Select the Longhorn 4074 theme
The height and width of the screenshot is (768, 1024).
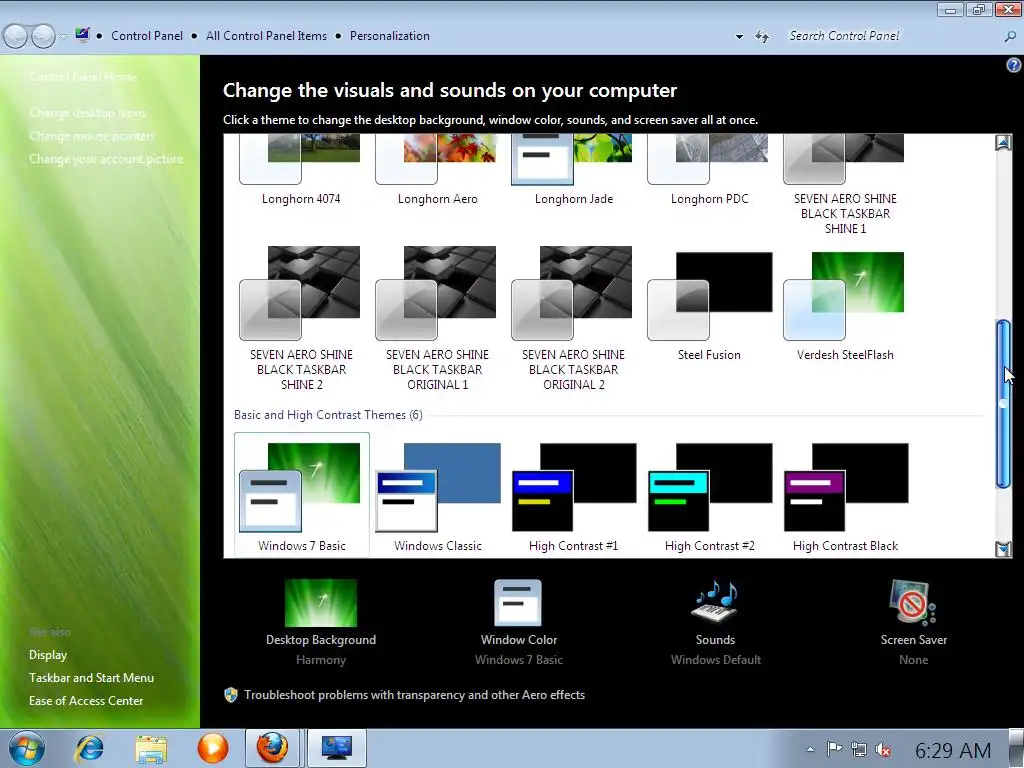click(x=300, y=170)
